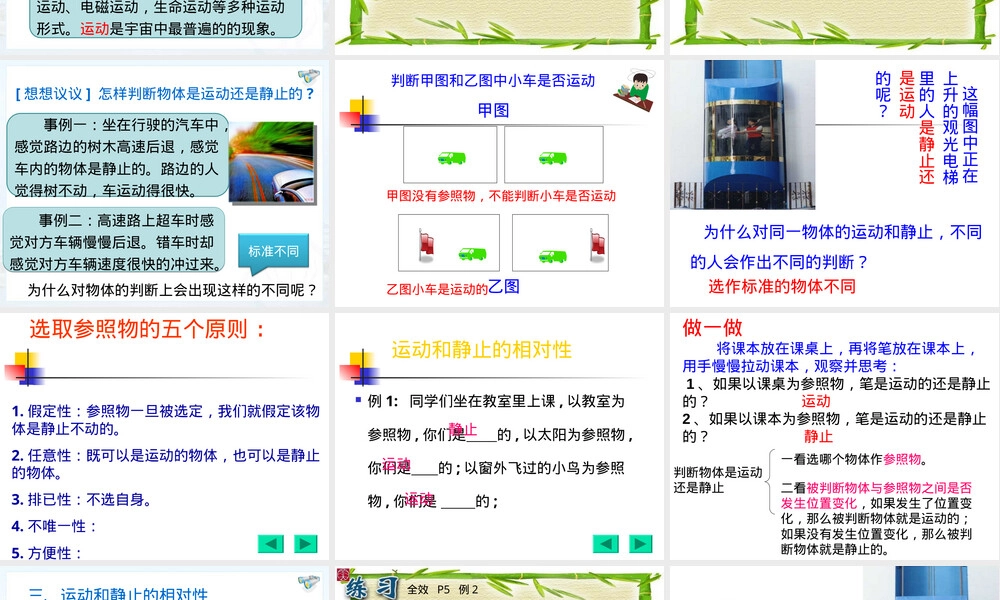The width and height of the screenshot is (1000, 600).
Task: Click text 运动是宇宙中最普遍的现象
Action: (179, 29)
